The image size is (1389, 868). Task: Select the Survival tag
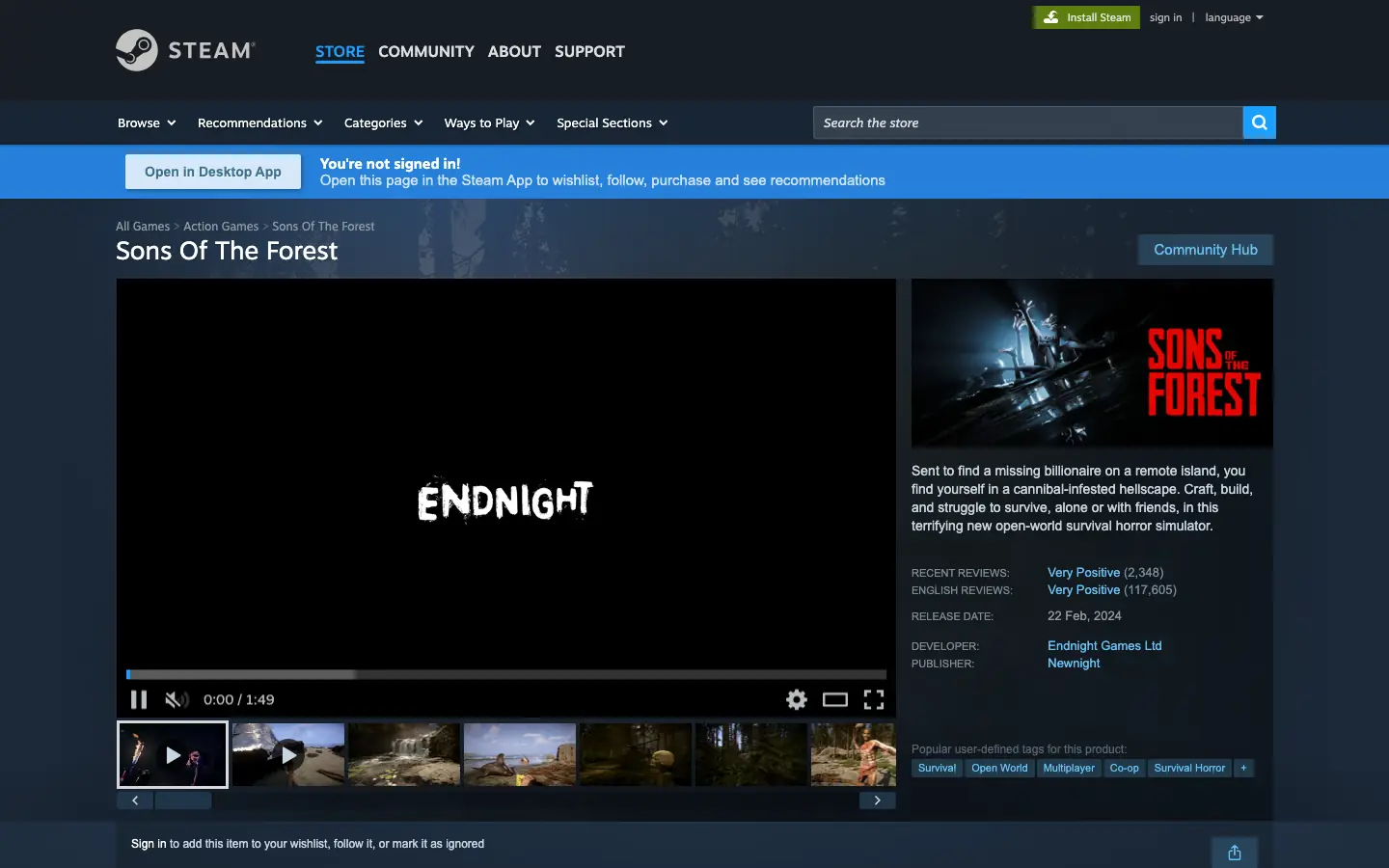point(937,768)
